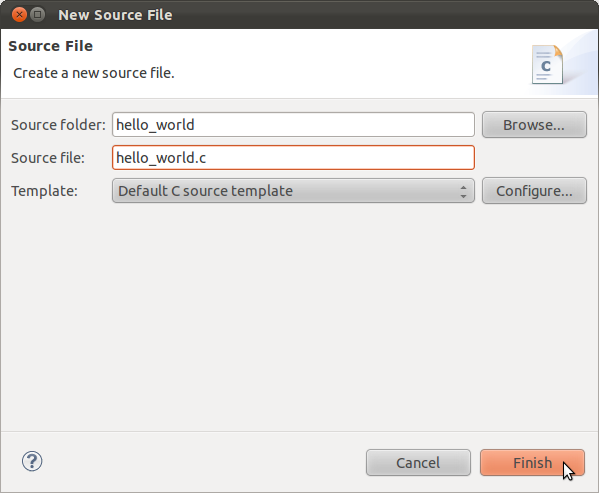Browse for a source folder
This screenshot has height=493, width=599.
(x=534, y=125)
